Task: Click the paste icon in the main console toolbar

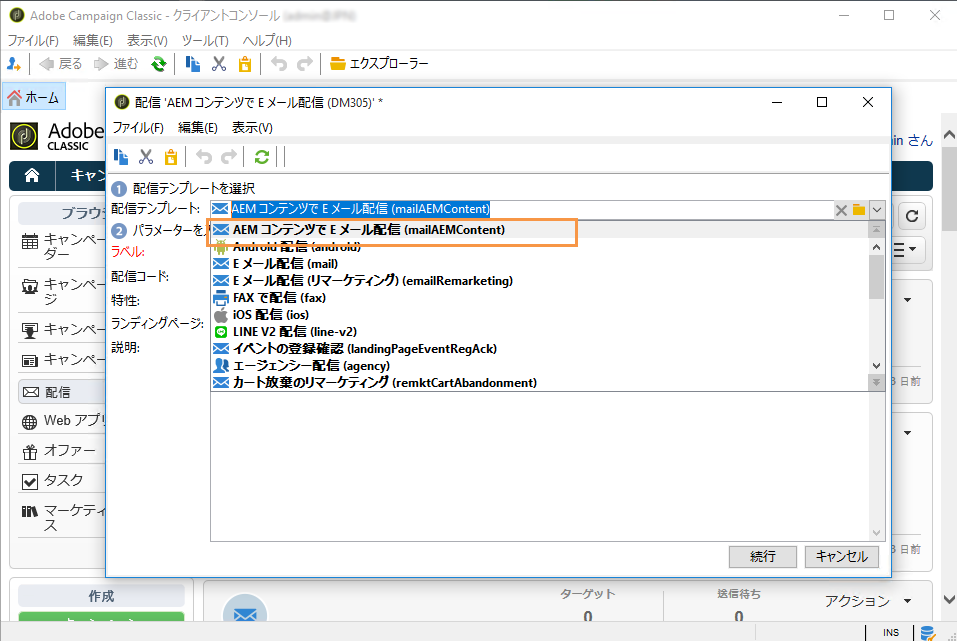Action: [245, 63]
